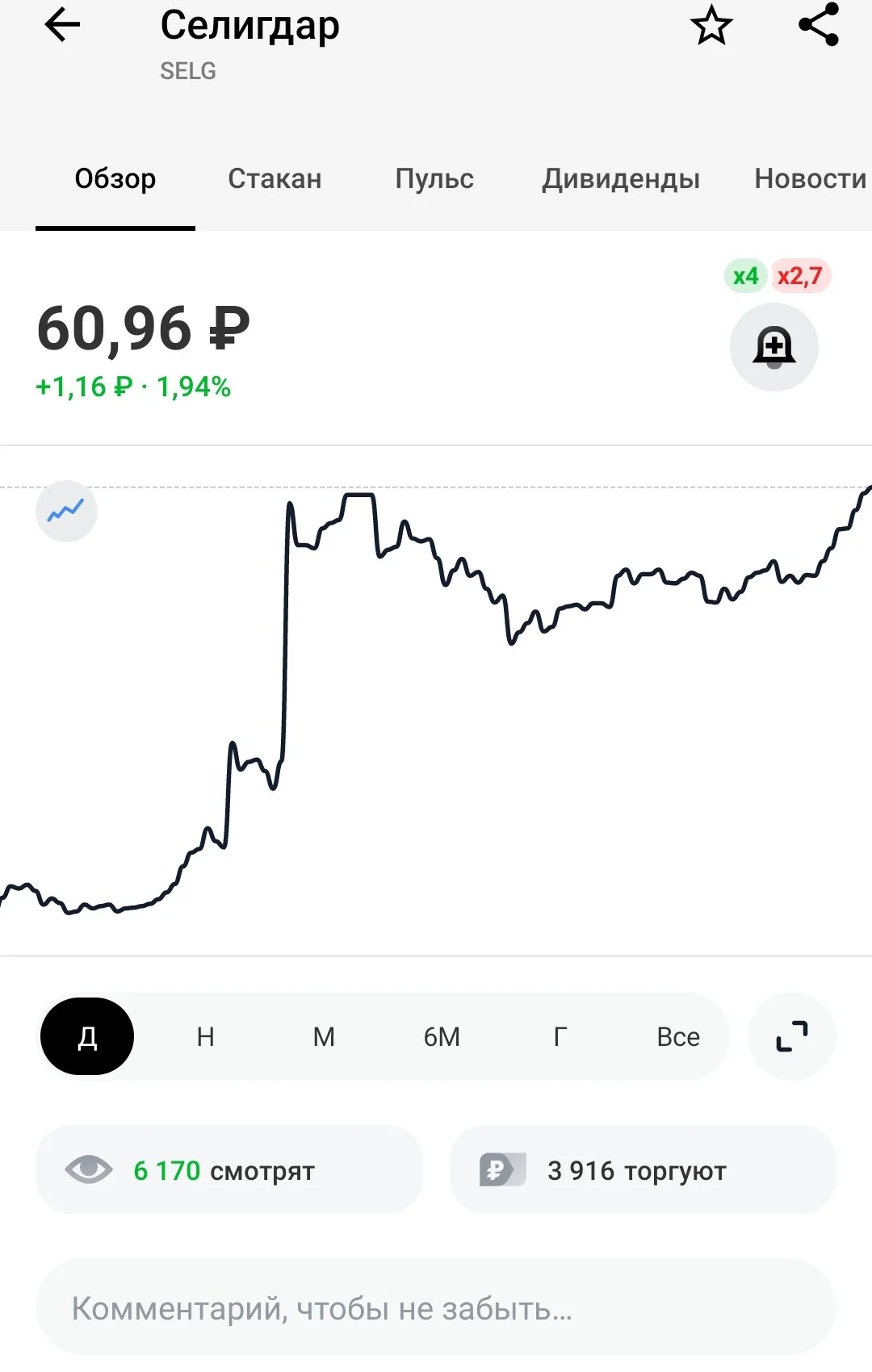
Task: Select the Г year period
Action: click(x=560, y=1036)
